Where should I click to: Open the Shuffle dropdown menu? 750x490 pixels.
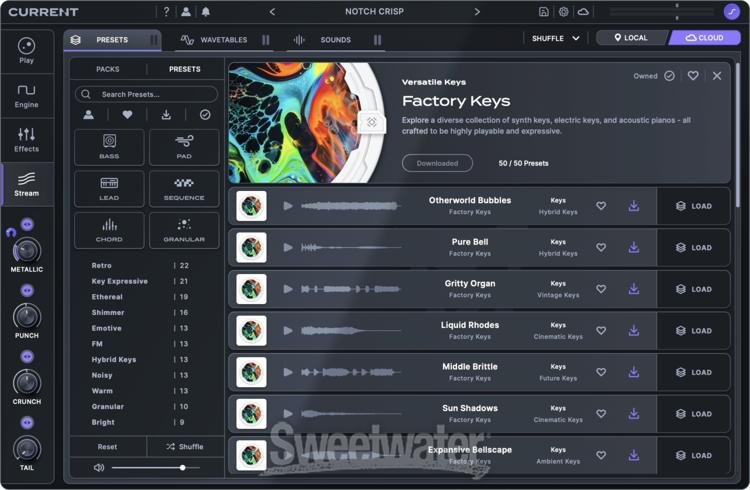click(556, 38)
